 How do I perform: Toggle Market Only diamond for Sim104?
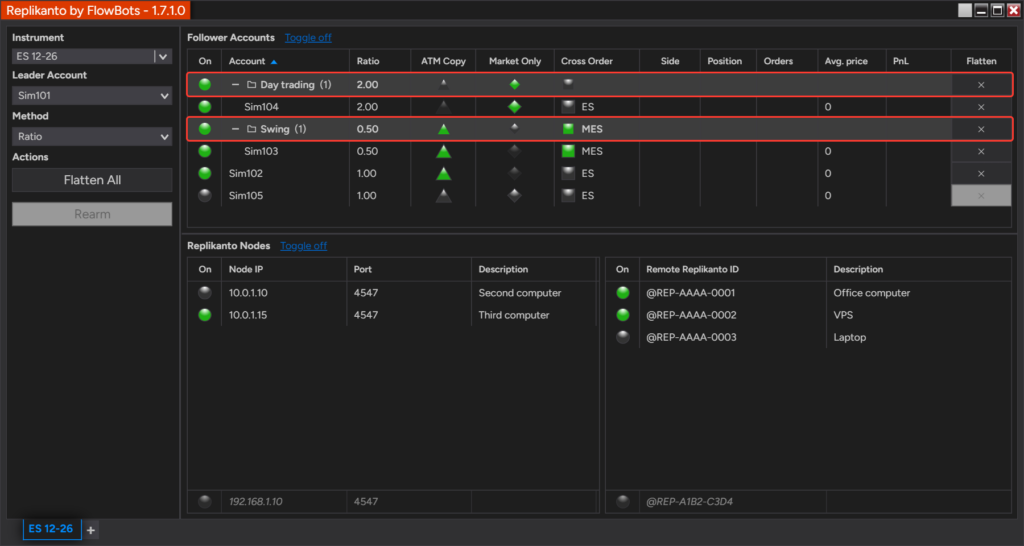click(x=515, y=106)
